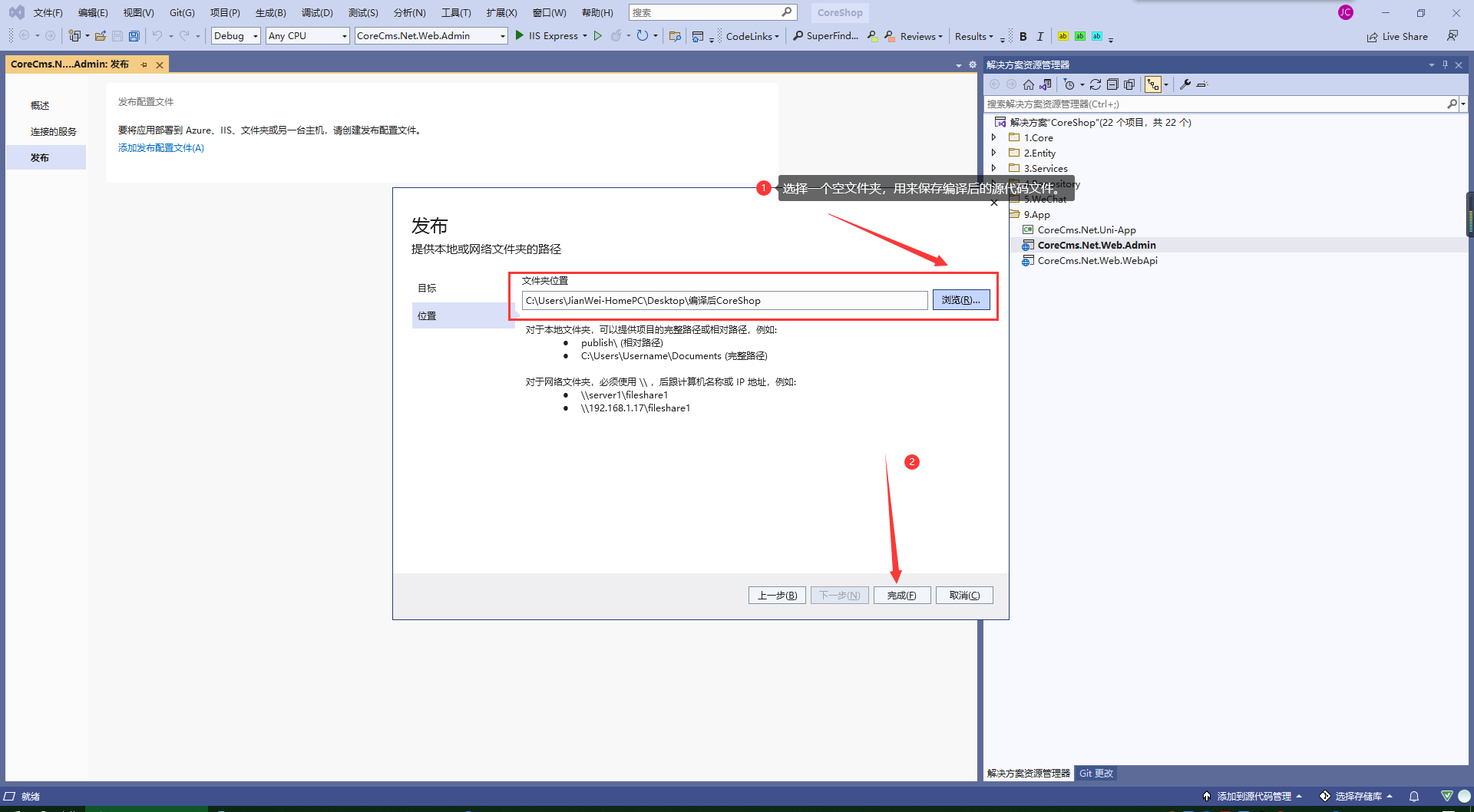The image size is (1474, 812).
Task: Click the Home icon in Solution Explorer
Action: pyautogui.click(x=1029, y=84)
